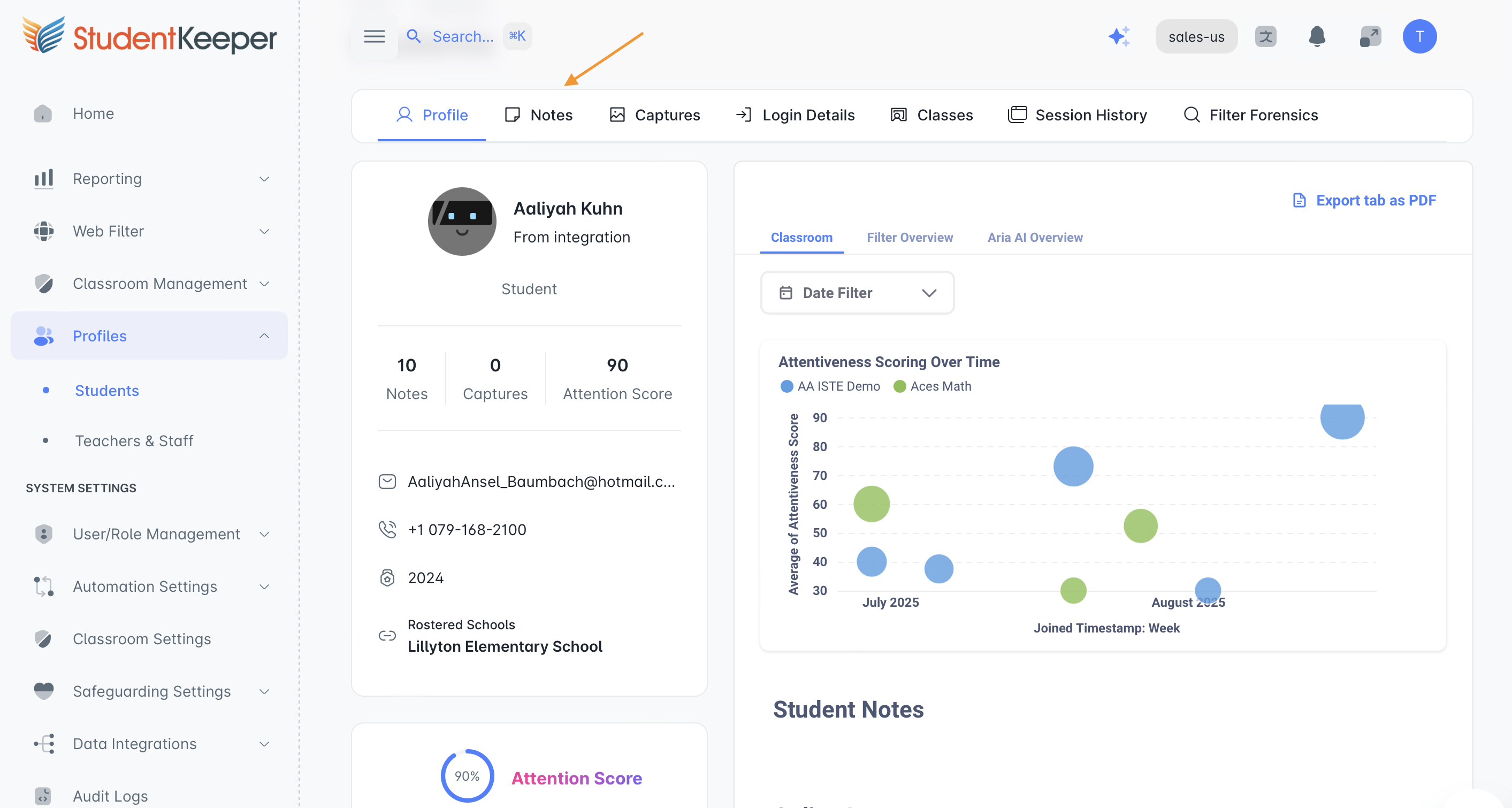Click the Safeguarding Settings heart icon

[43, 691]
